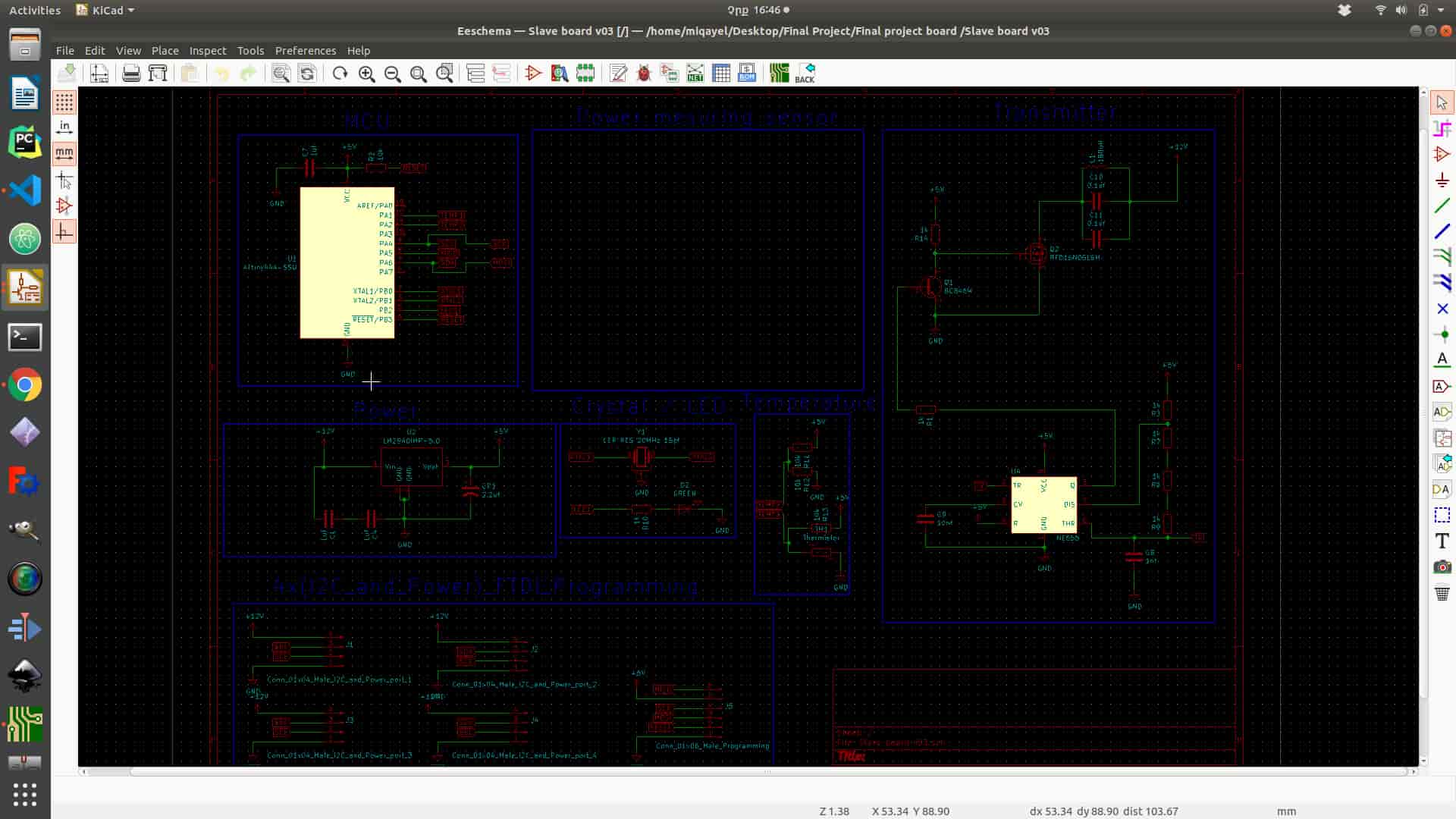1456x819 pixels.
Task: Expand the KiCad application menu dropdown
Action: [105, 11]
